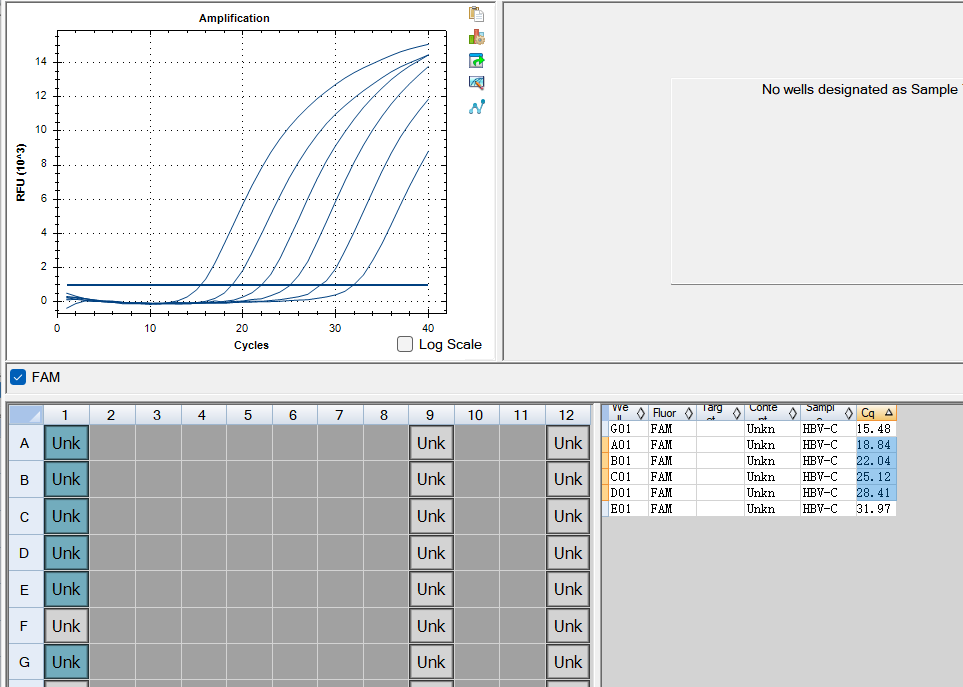Image resolution: width=963 pixels, height=687 pixels.
Task: Click the Fluor column header label
Action: 664,413
